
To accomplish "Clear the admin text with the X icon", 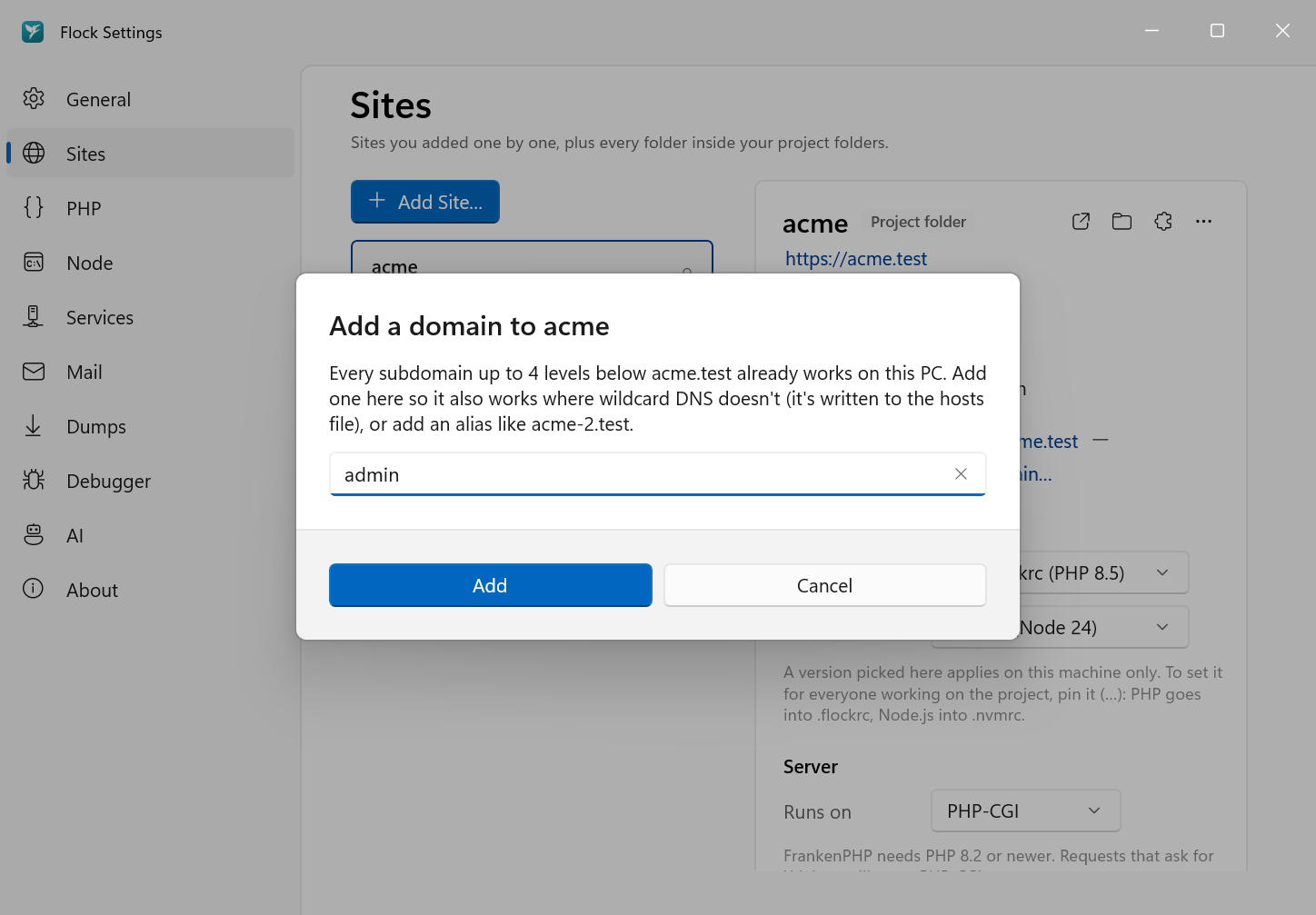I will pyautogui.click(x=961, y=474).
